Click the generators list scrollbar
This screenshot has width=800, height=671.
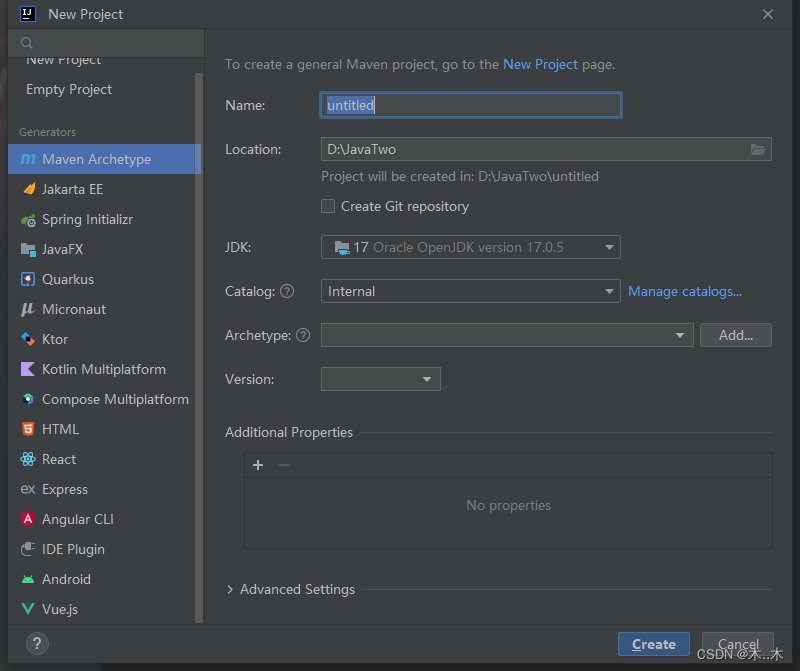(x=199, y=347)
